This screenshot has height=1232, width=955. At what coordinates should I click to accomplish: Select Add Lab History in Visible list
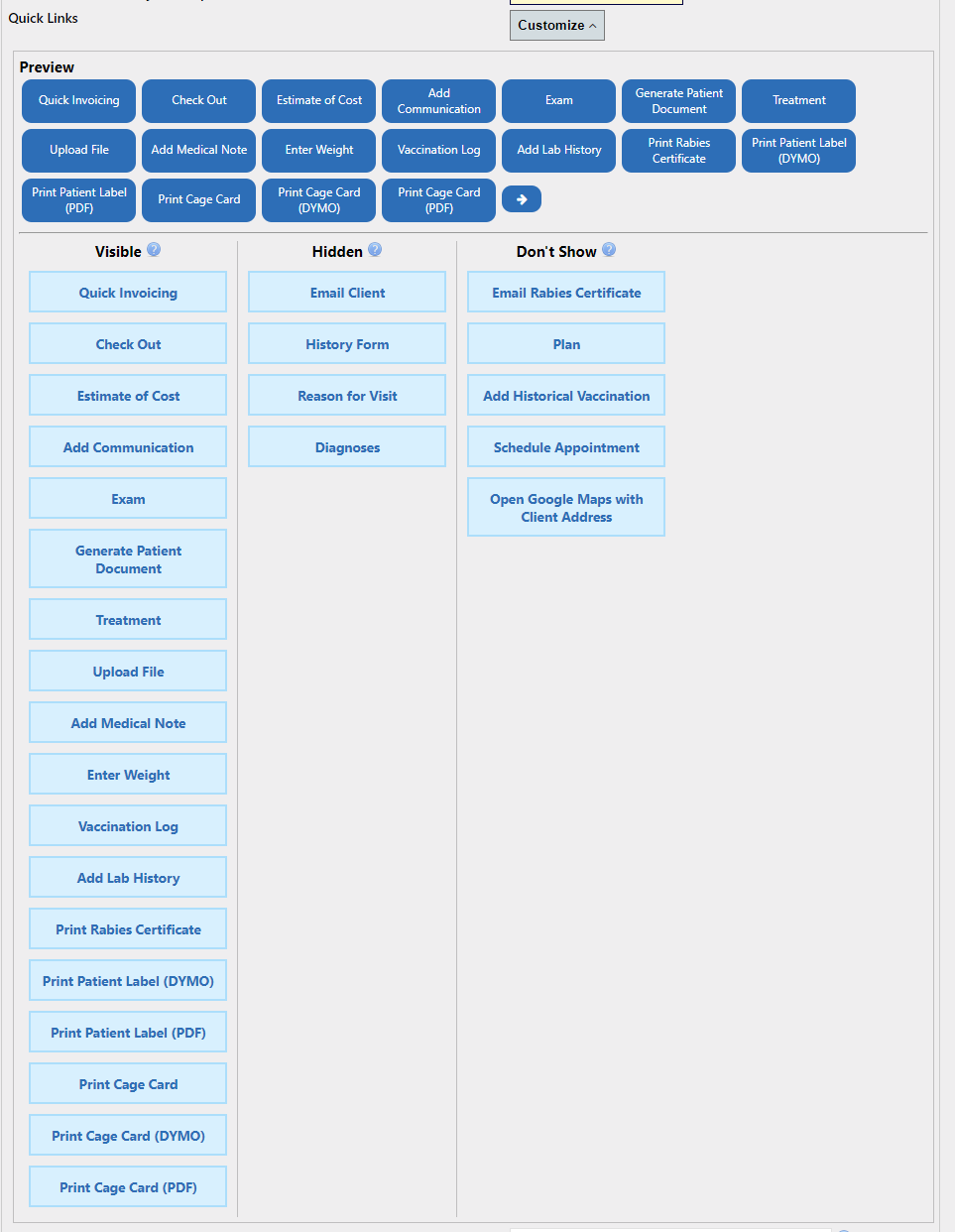pos(128,878)
